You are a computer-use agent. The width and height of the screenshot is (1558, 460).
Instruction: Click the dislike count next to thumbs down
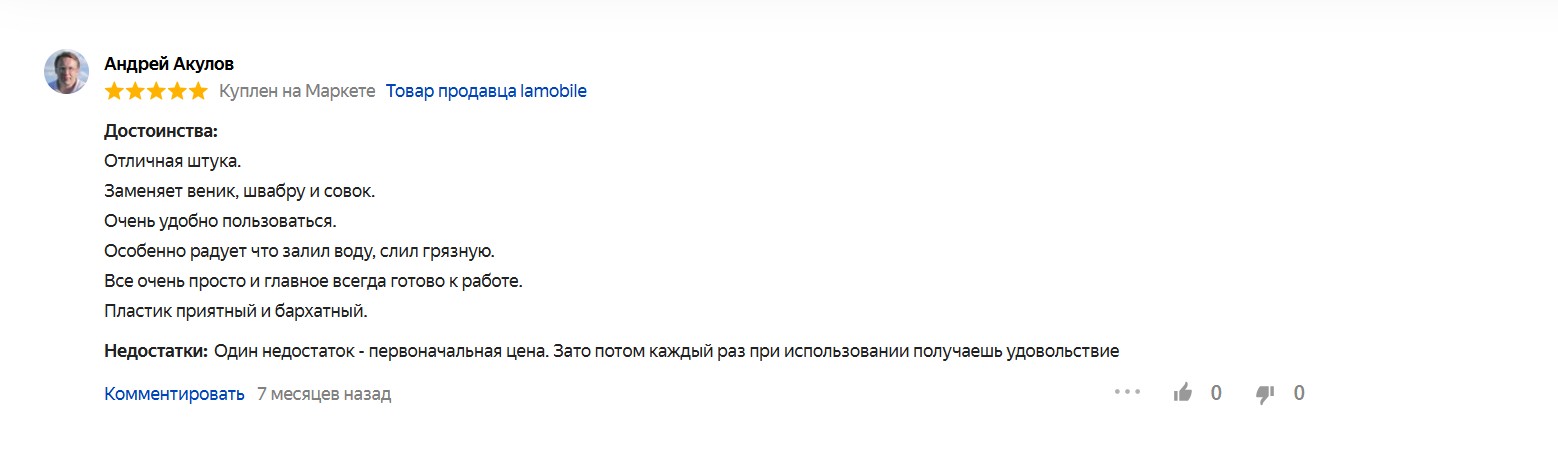point(1299,393)
